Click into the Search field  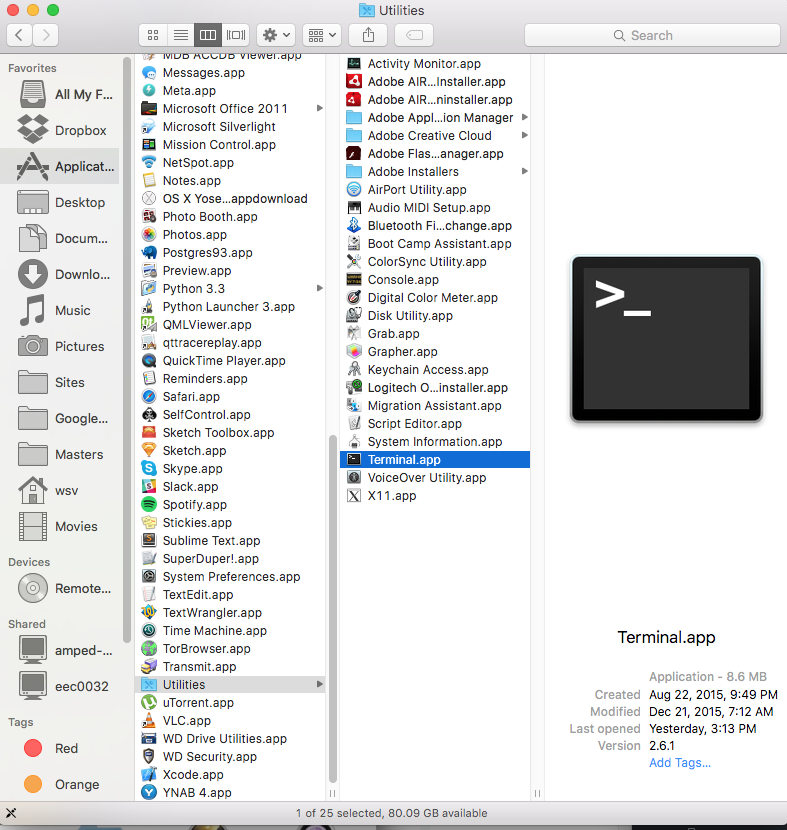652,35
